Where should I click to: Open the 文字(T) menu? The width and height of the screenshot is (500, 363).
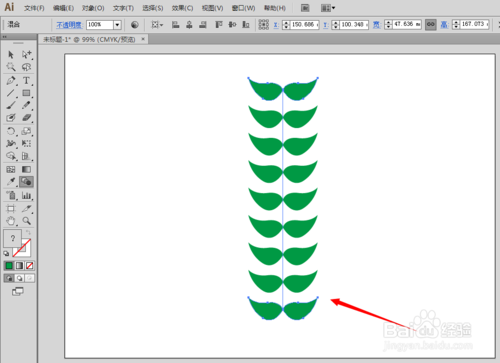point(123,8)
